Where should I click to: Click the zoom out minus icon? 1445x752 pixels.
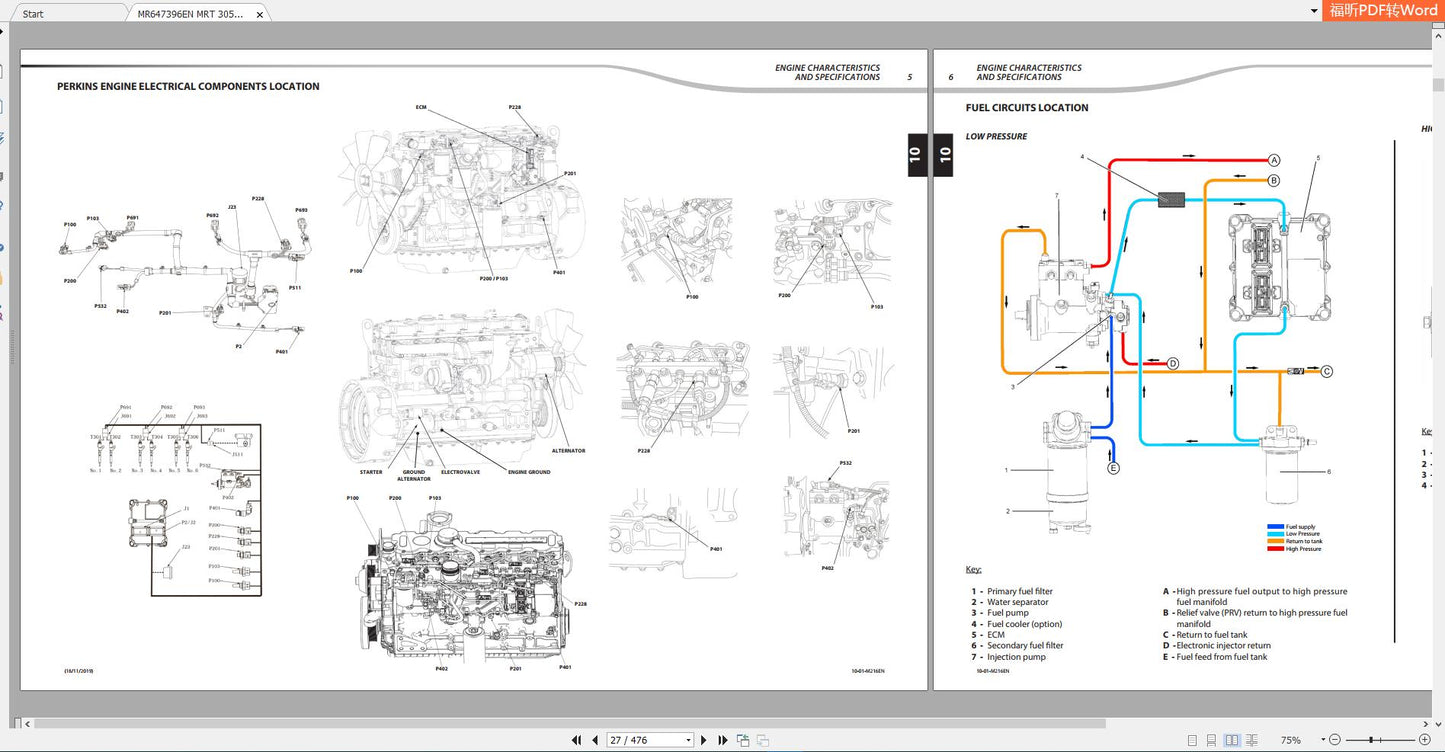pos(1335,740)
